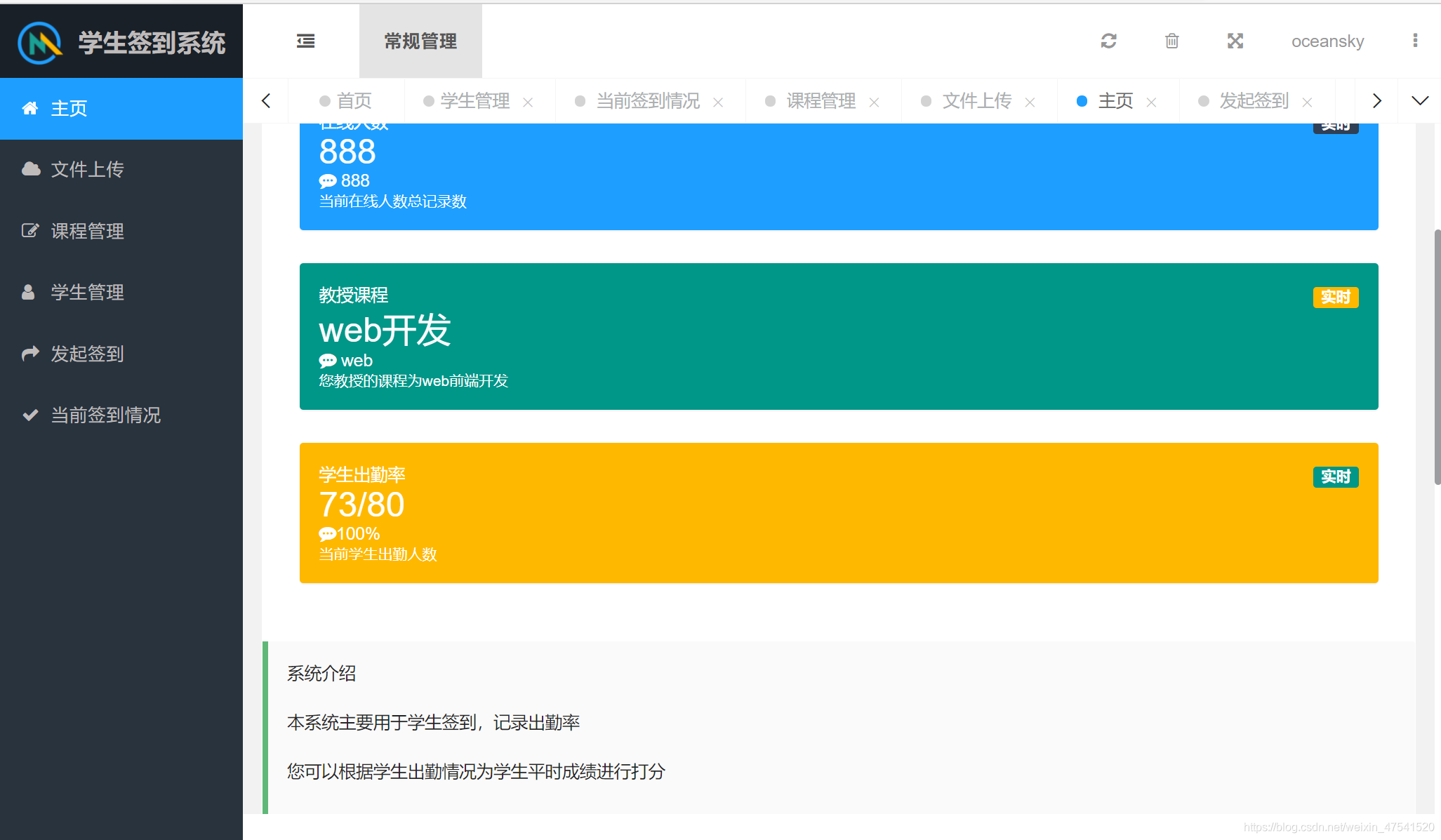Click the 当前学生出勤人数 description
1441x840 pixels.
[x=378, y=554]
